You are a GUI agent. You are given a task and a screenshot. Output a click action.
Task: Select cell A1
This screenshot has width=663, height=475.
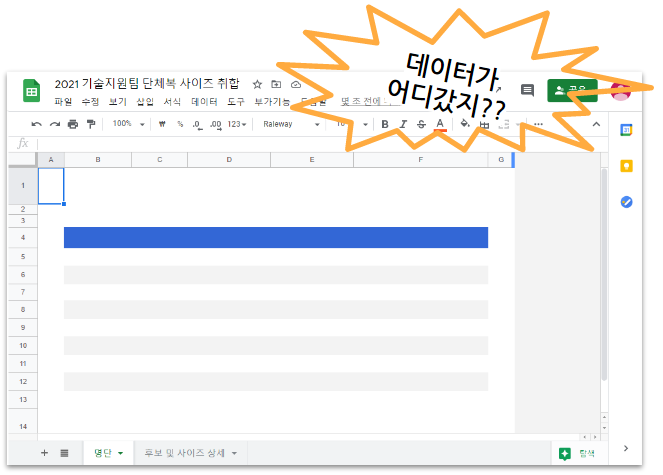[51, 186]
